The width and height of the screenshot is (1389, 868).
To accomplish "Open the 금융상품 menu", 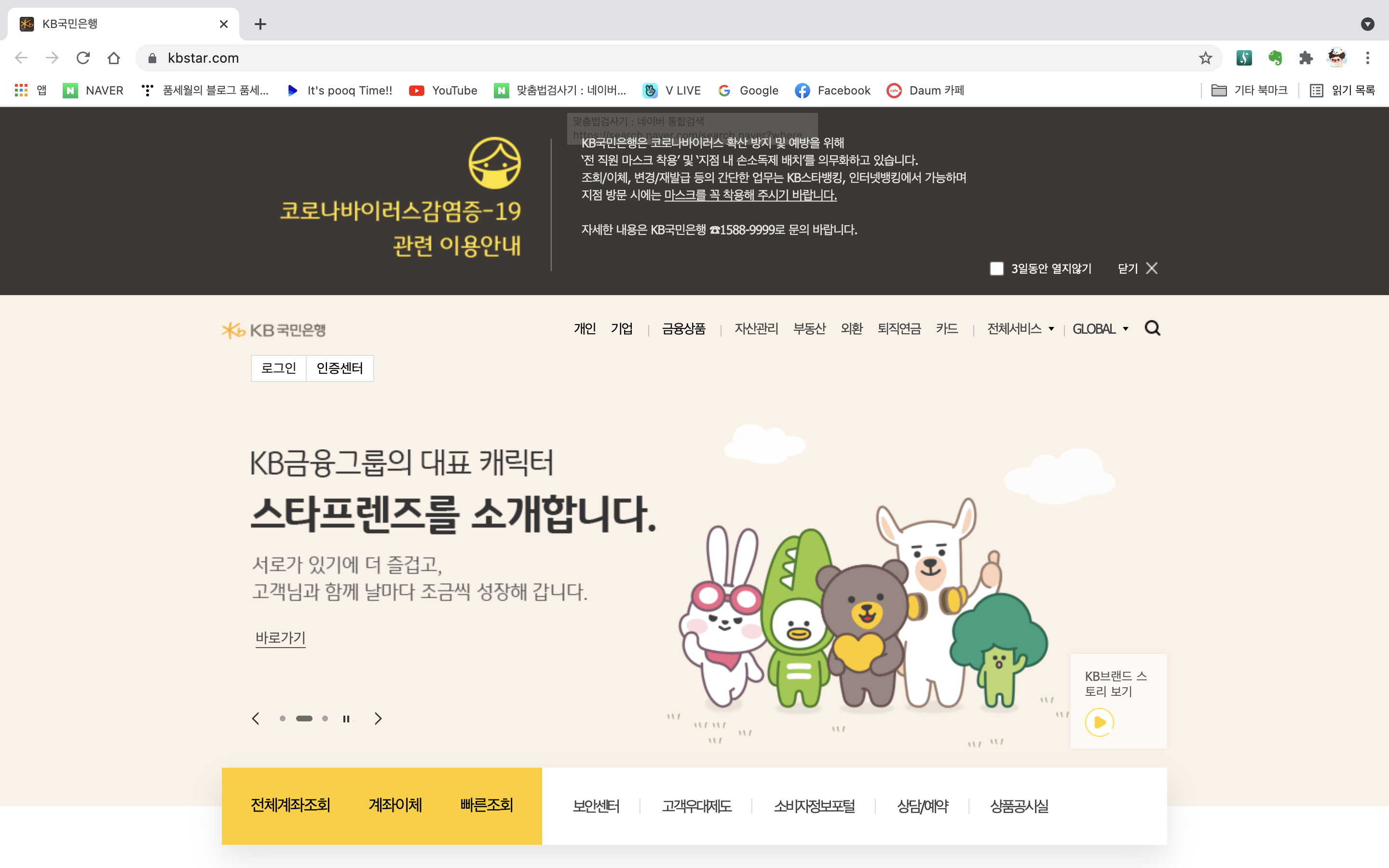I will pyautogui.click(x=683, y=329).
